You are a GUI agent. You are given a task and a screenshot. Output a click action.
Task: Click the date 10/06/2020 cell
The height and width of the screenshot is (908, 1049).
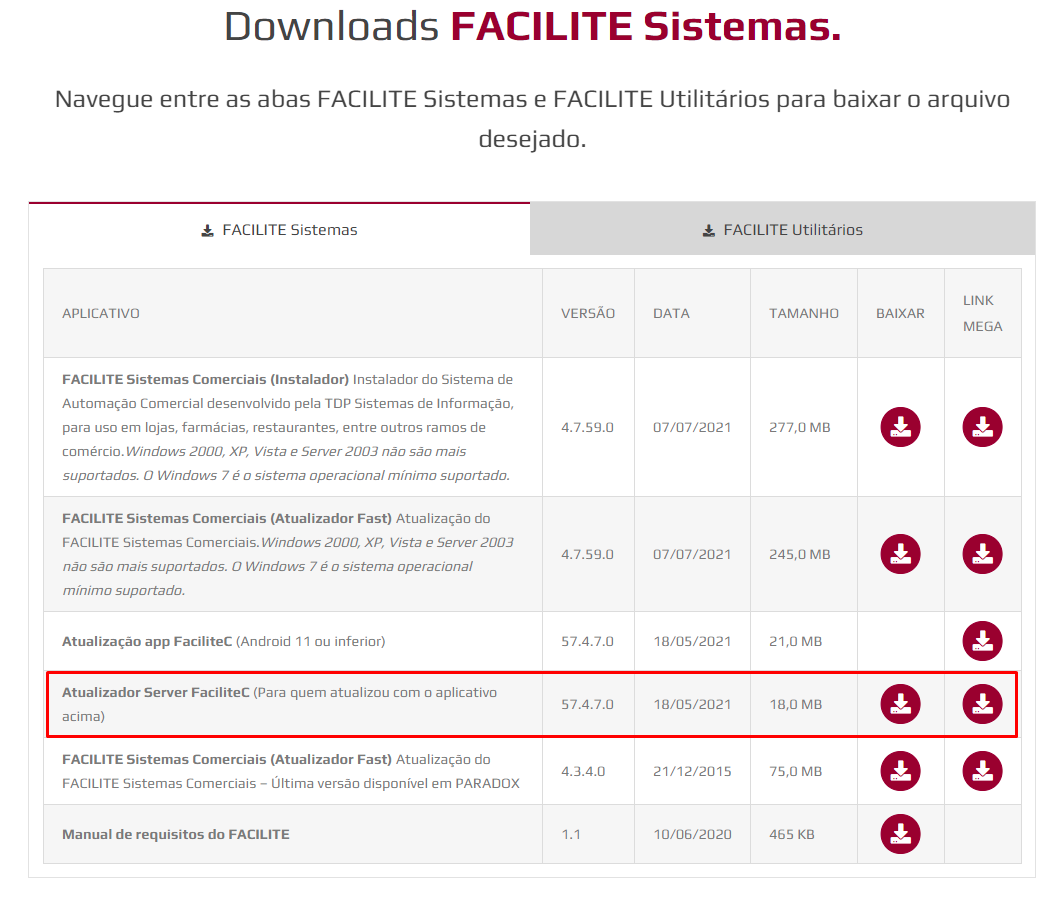(x=692, y=834)
